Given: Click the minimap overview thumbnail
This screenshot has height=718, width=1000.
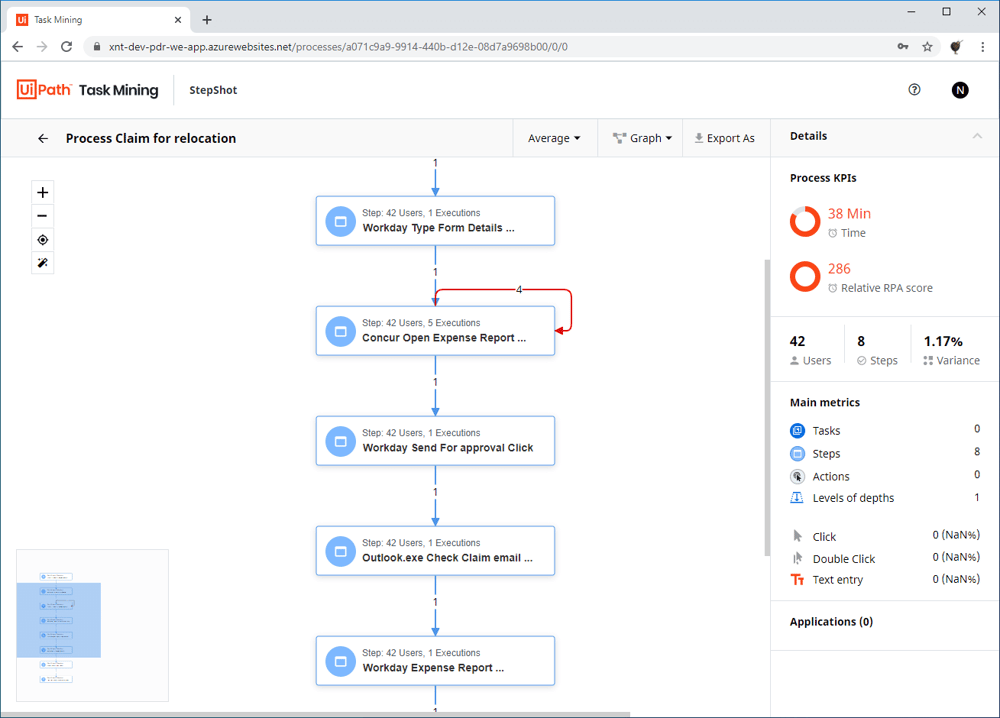Looking at the screenshot, I should 92,626.
